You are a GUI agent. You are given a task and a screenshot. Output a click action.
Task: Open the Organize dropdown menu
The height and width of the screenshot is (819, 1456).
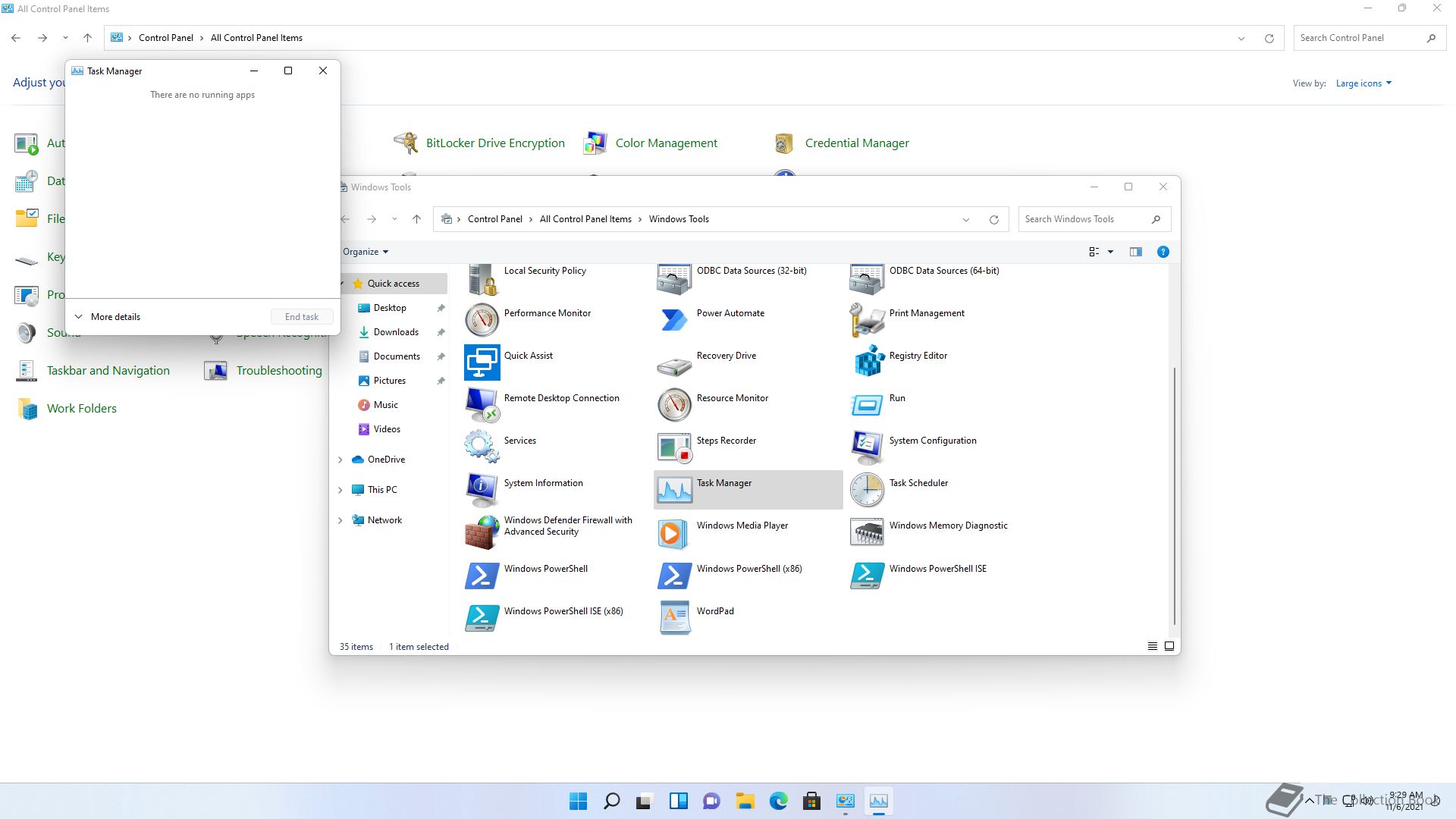point(366,252)
